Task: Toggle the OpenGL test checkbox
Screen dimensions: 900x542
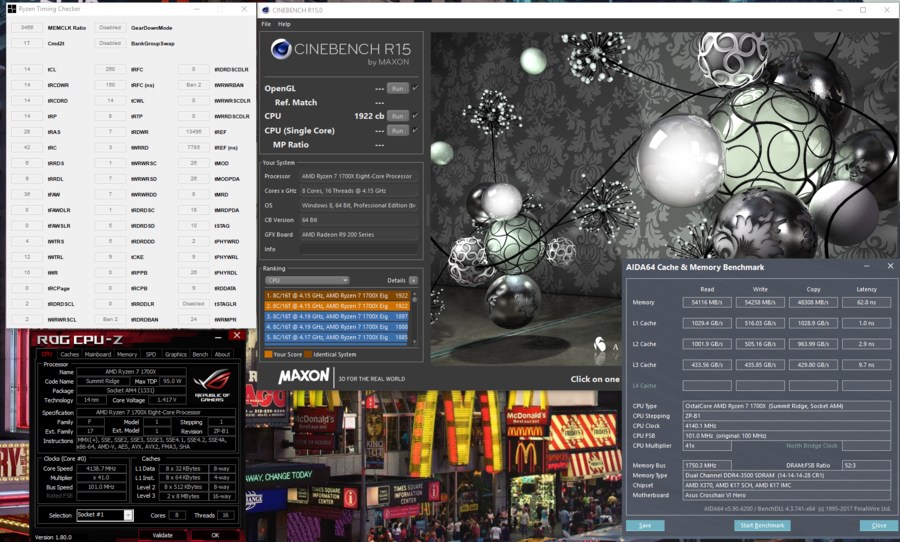Action: [415, 88]
